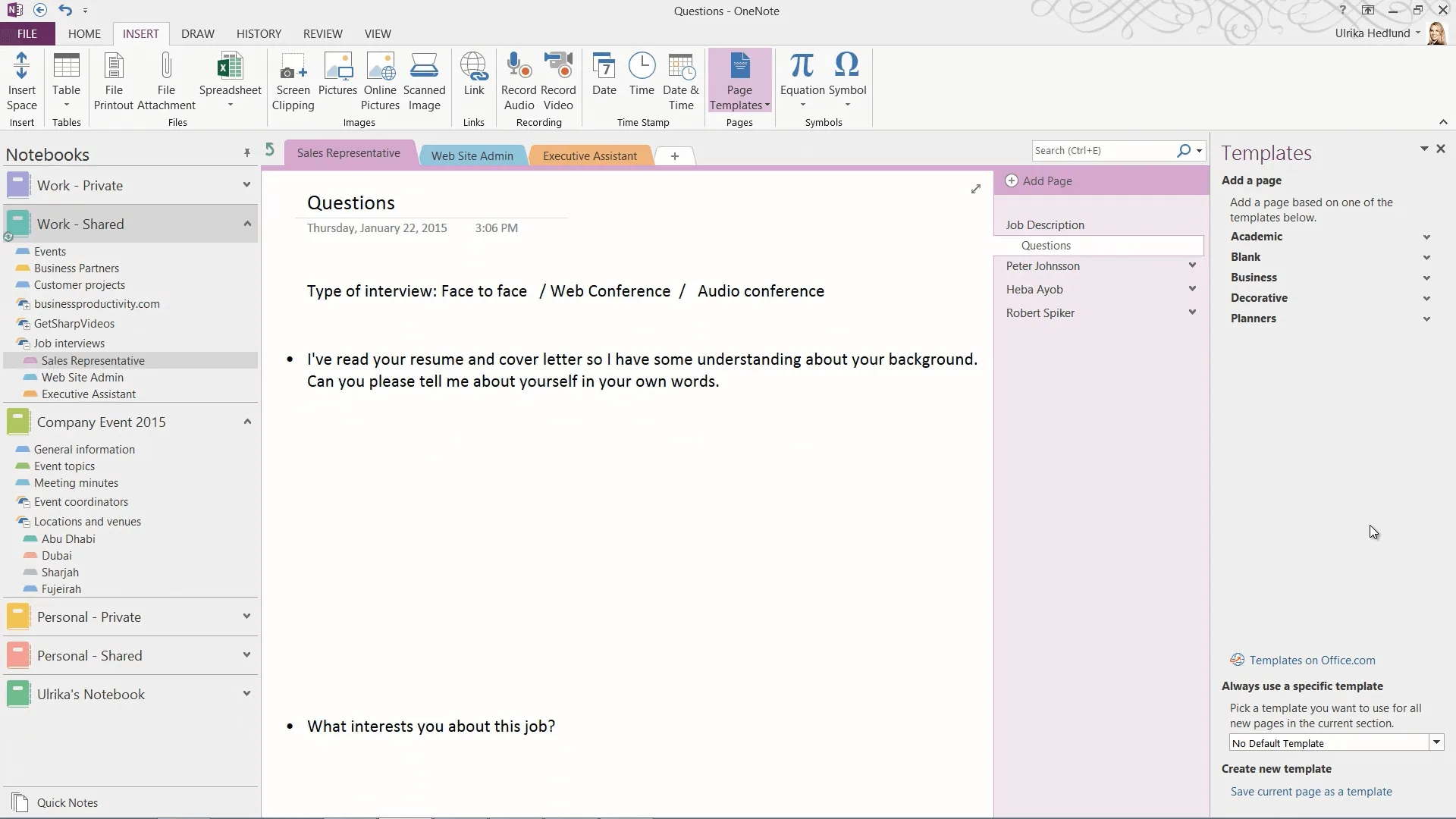Open Meeting minutes section
Screen dimensions: 1456x819
pyautogui.click(x=76, y=482)
